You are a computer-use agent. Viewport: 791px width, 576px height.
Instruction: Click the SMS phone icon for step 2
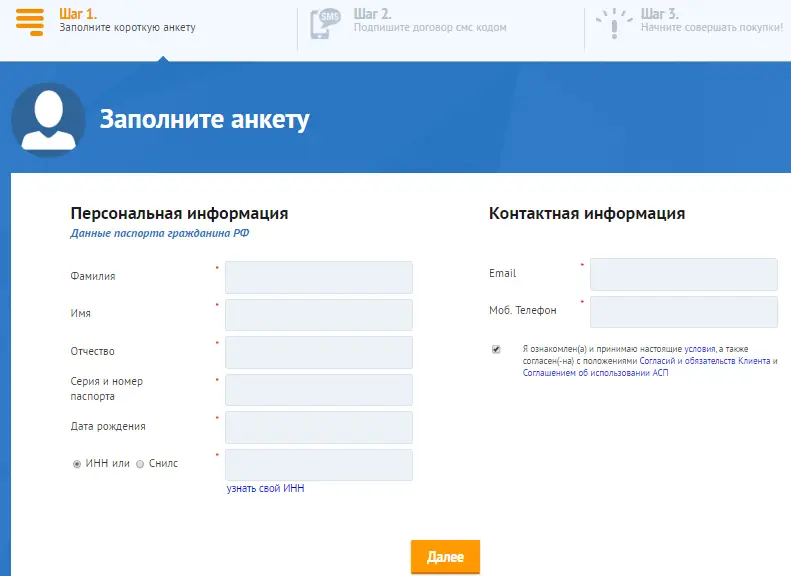click(x=325, y=23)
